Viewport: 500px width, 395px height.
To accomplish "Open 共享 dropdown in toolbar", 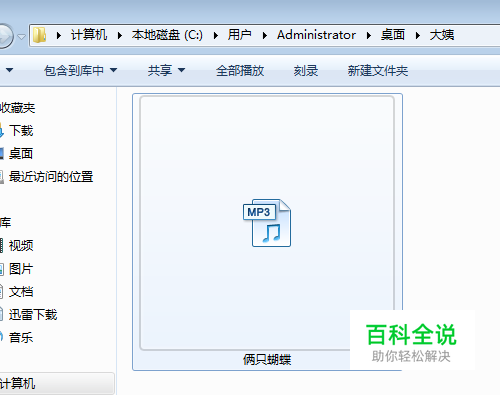I will click(x=166, y=70).
